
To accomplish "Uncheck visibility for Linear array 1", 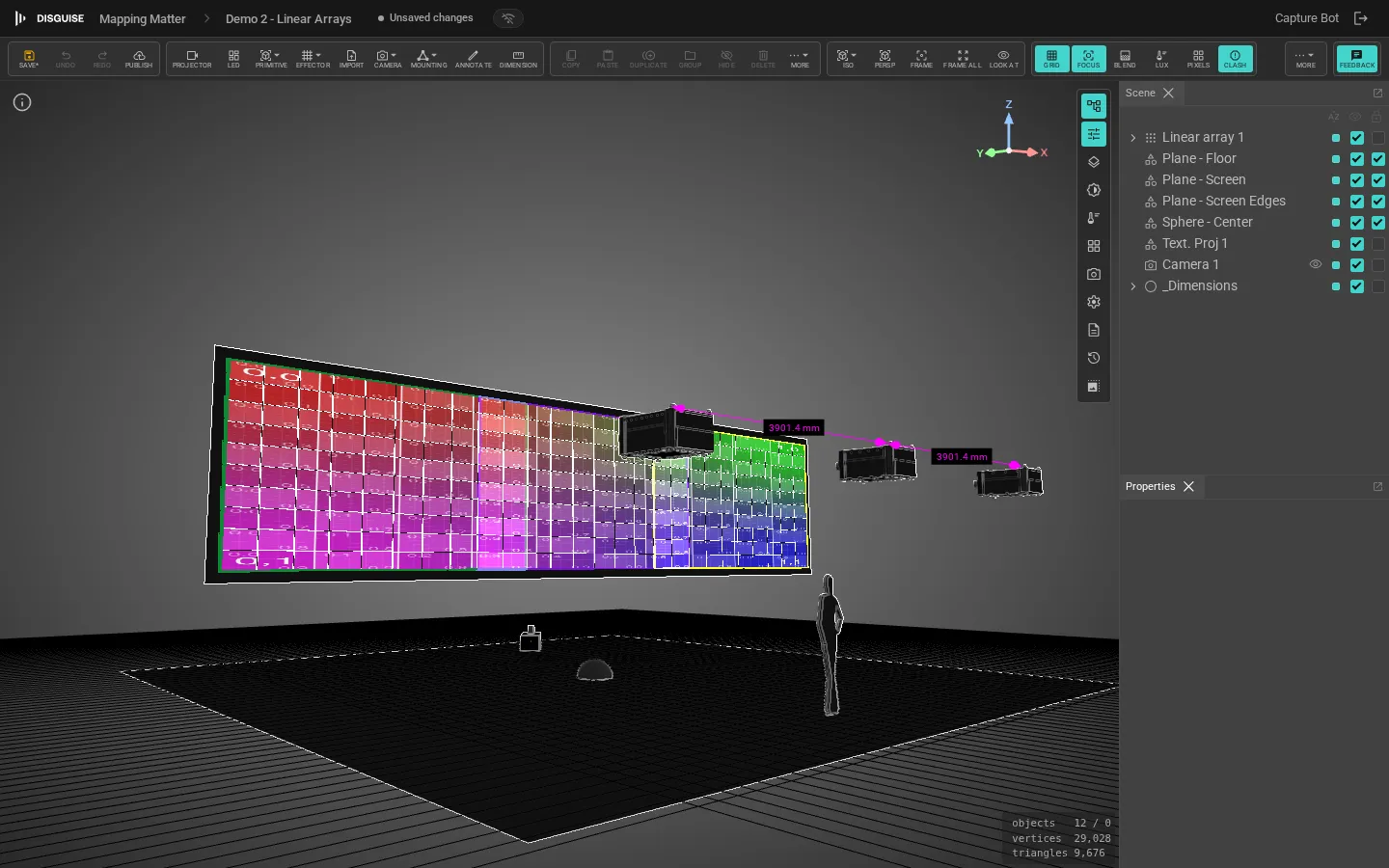I will coord(1357,138).
